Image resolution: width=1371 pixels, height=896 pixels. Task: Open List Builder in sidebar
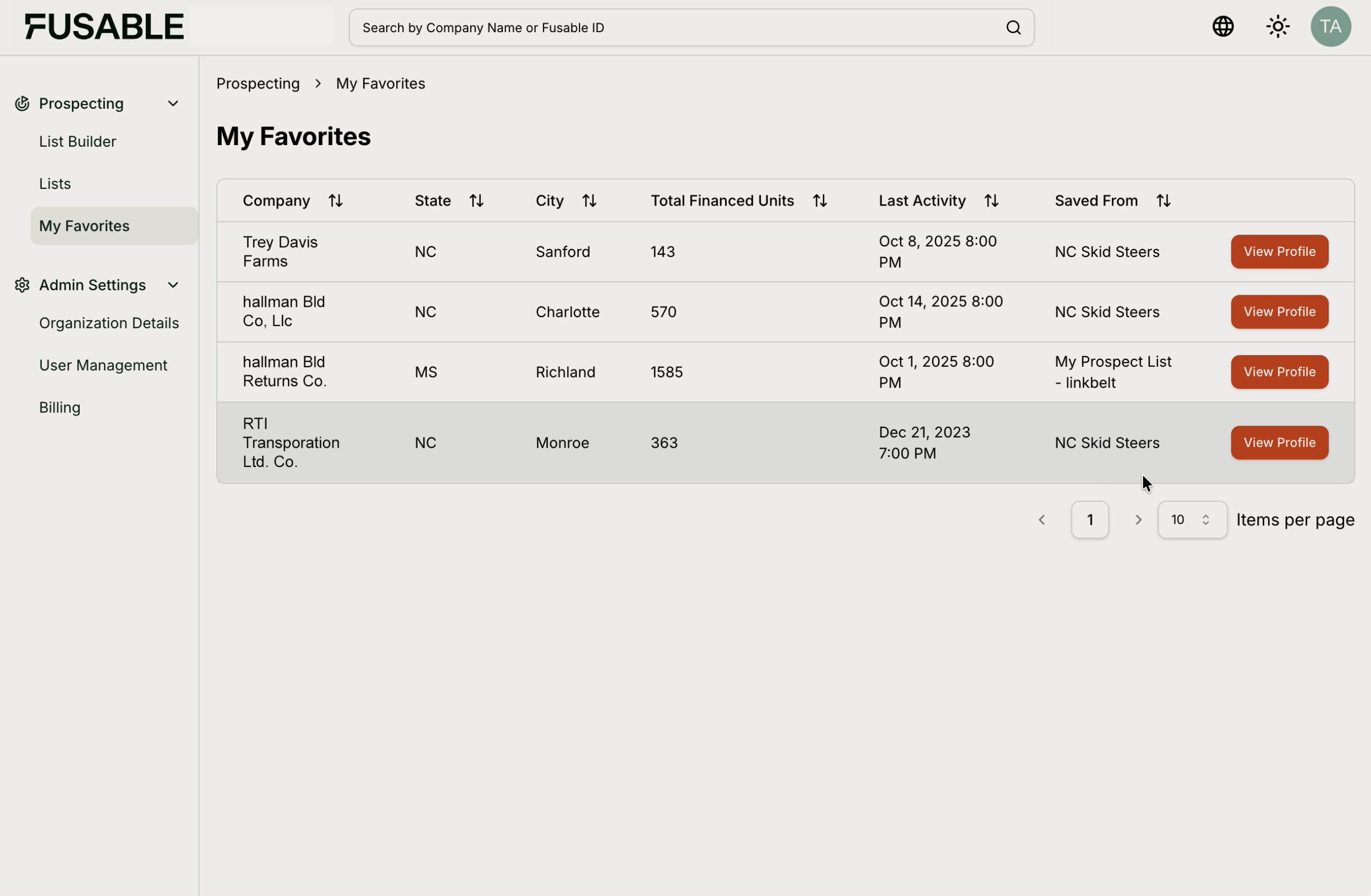78,142
